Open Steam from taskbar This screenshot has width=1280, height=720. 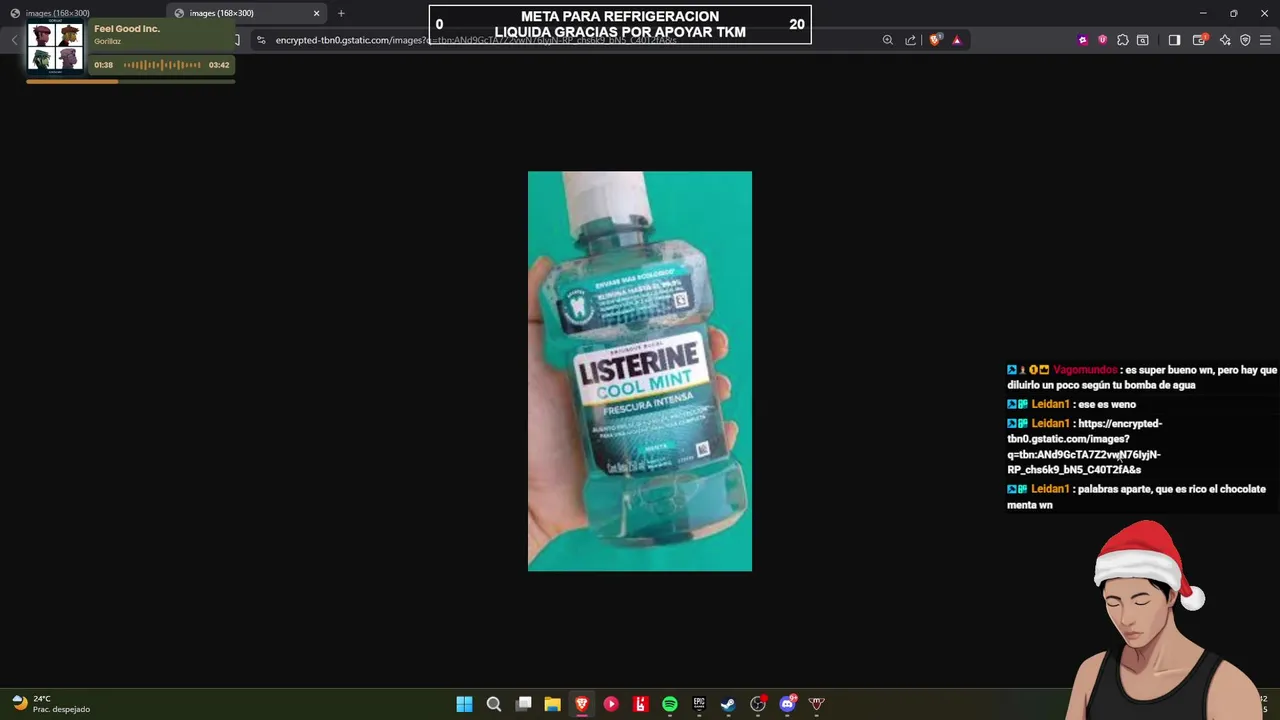[x=728, y=704]
